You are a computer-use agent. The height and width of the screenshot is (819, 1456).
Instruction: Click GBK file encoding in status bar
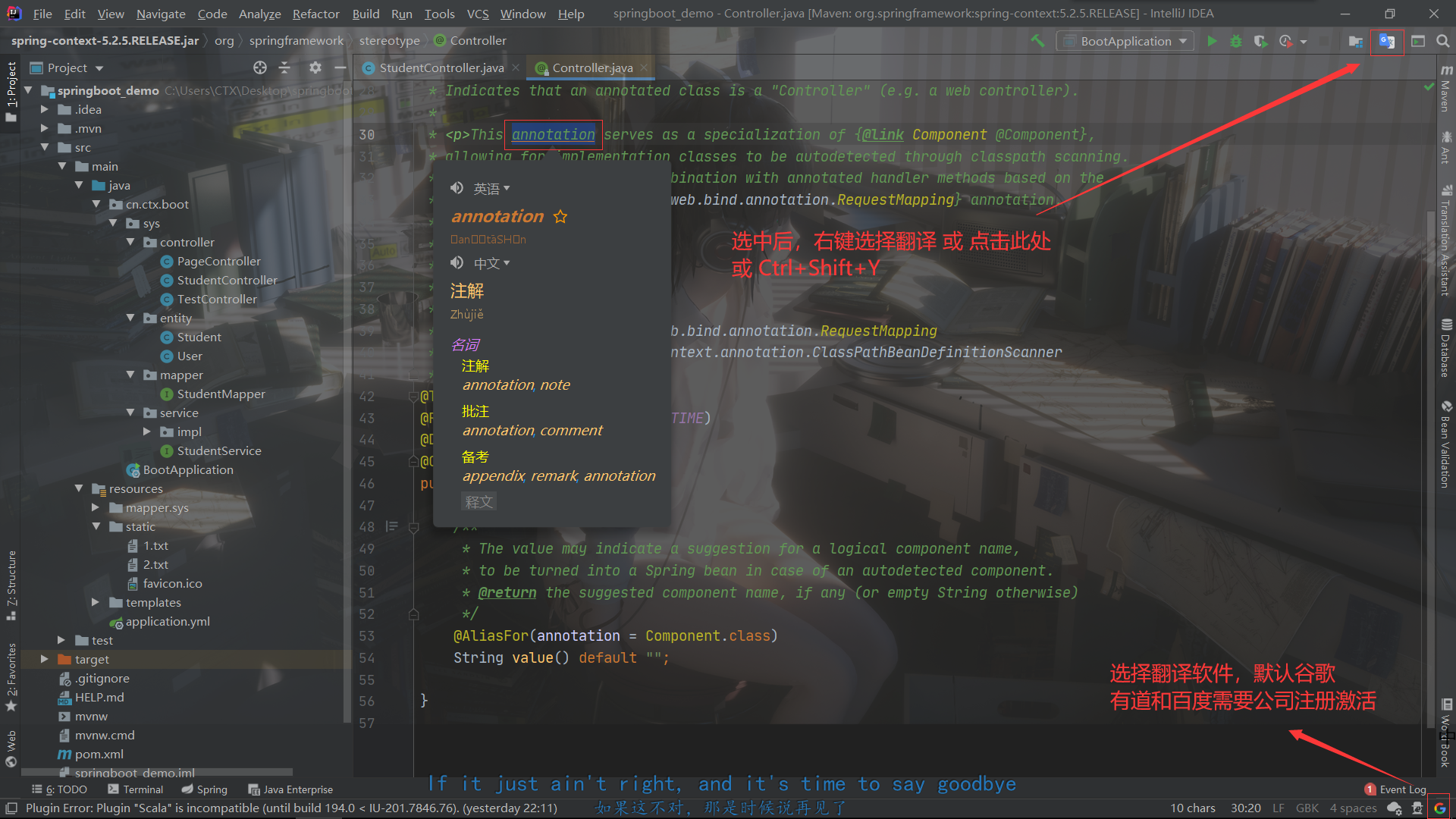tap(1307, 808)
